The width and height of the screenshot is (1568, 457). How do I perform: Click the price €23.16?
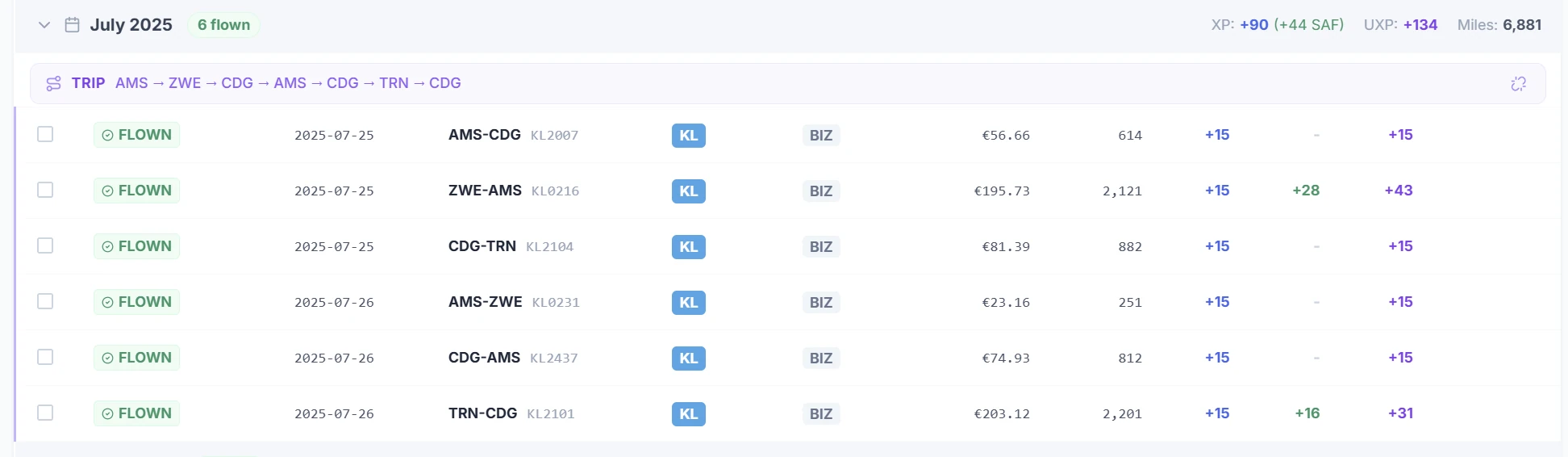1006,303
